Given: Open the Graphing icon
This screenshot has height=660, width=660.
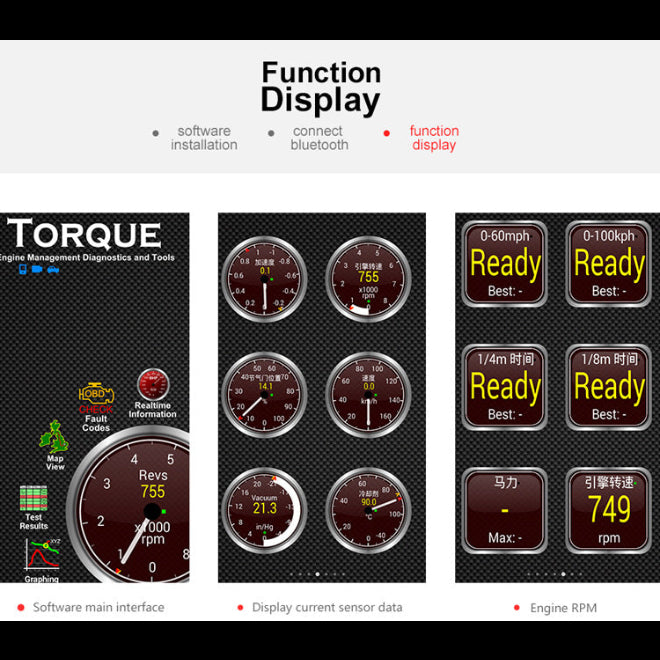Looking at the screenshot, I should [x=42, y=560].
